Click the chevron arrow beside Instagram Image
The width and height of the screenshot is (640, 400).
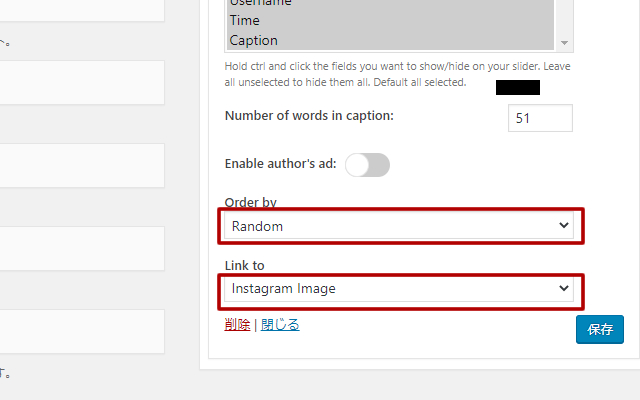(564, 289)
